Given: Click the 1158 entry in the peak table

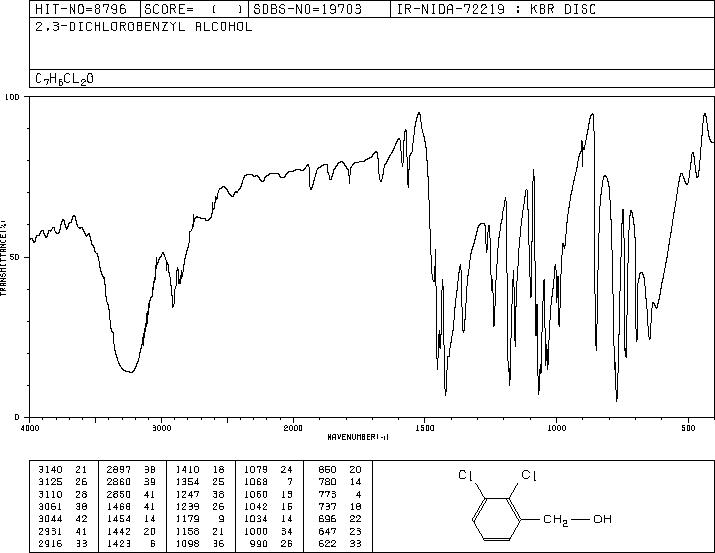Looking at the screenshot, I should click(x=187, y=532).
